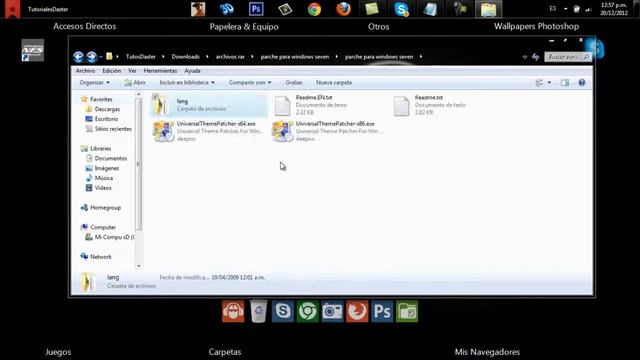The width and height of the screenshot is (640, 360).
Task: Open Google Chrome from the top taskbar
Action: [x=314, y=9]
